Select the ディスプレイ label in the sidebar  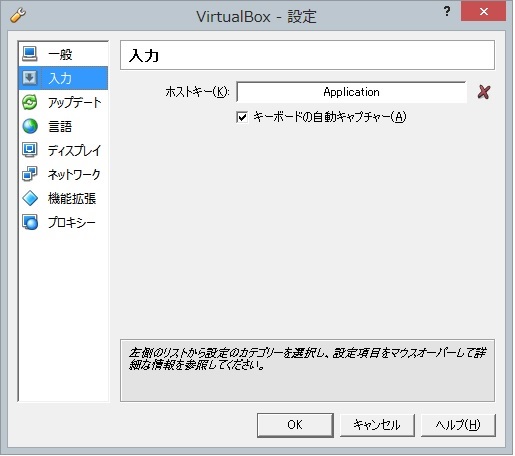(x=74, y=150)
